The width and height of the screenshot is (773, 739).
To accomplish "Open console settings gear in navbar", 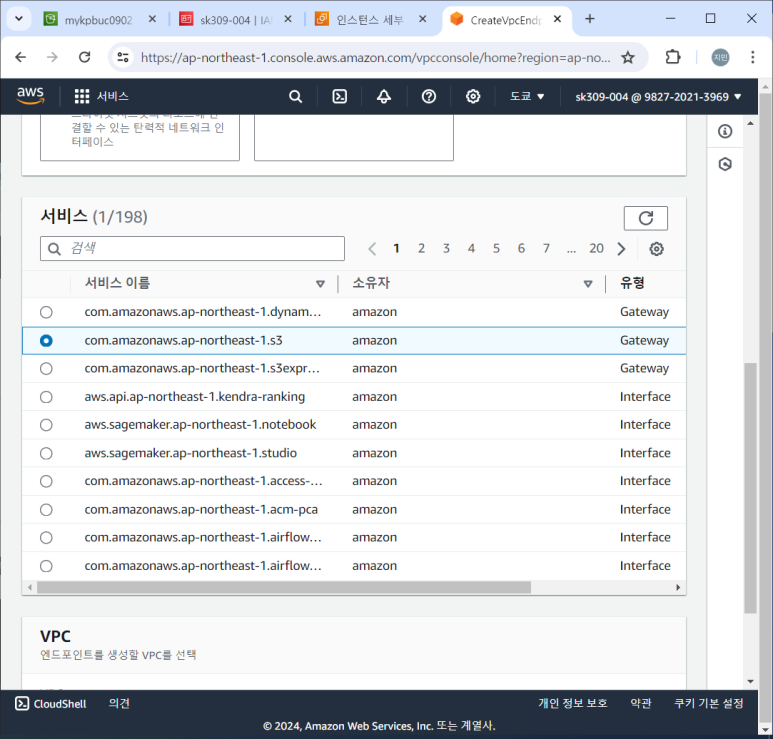I will click(x=473, y=96).
